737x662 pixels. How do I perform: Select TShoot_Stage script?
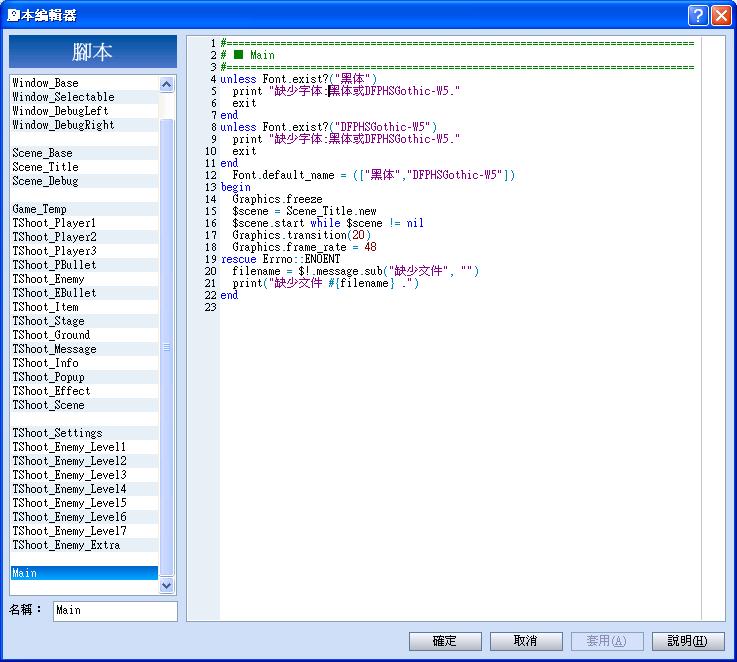(84, 322)
